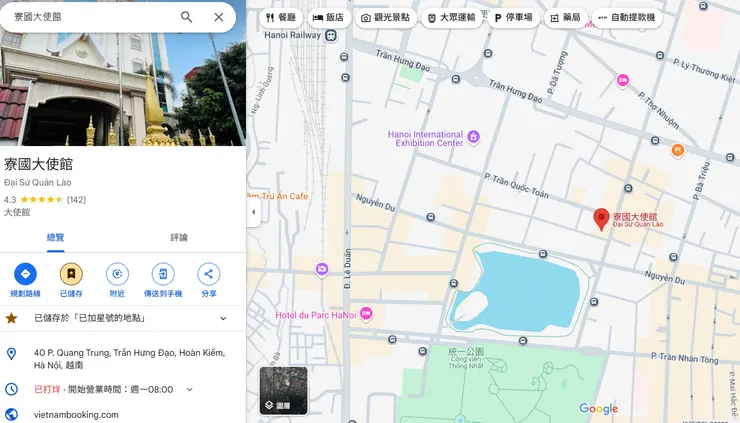This screenshot has height=423, width=740.
Task: Click the bus stop near Nguyễn Du west label
Action: point(430,217)
